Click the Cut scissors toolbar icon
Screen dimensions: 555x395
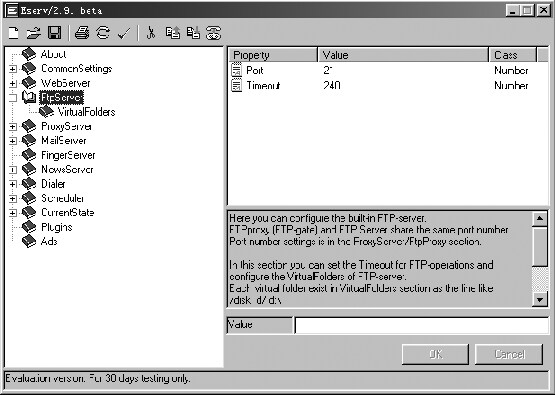tap(151, 33)
